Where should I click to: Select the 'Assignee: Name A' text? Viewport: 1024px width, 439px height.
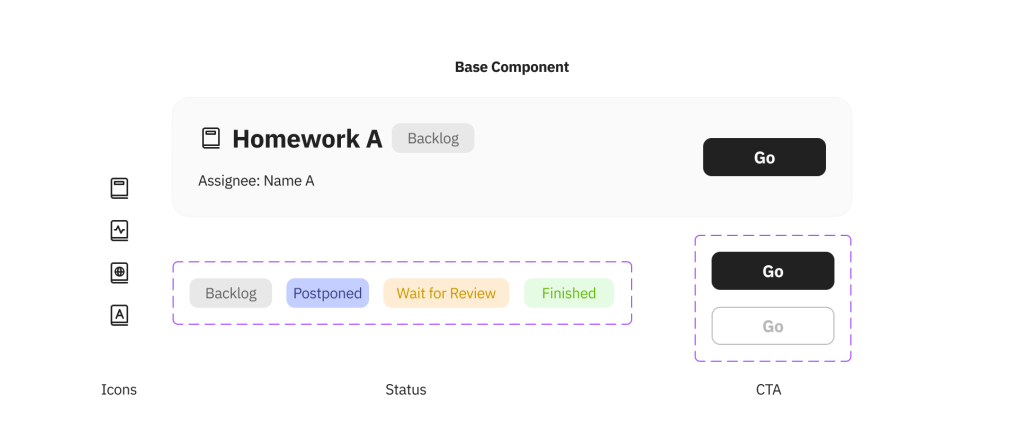pos(256,181)
